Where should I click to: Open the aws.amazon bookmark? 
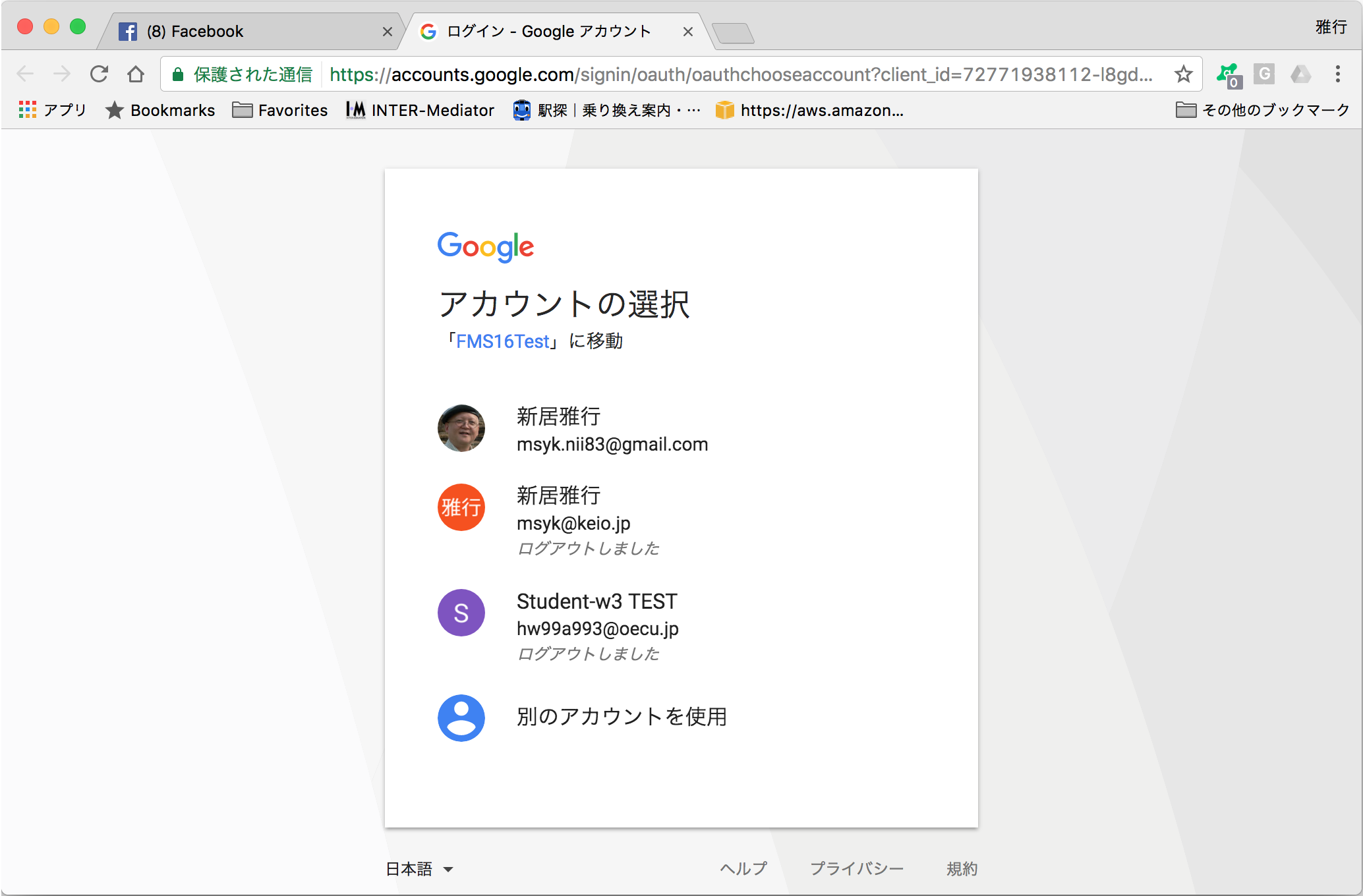[810, 110]
